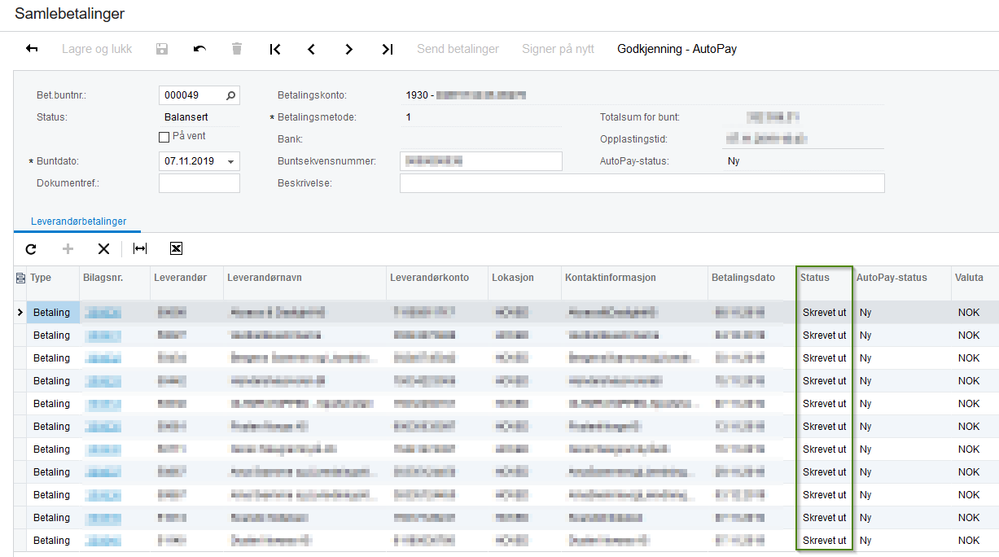Go to previous record arrow
Image resolution: width=999 pixels, height=557 pixels.
point(312,49)
